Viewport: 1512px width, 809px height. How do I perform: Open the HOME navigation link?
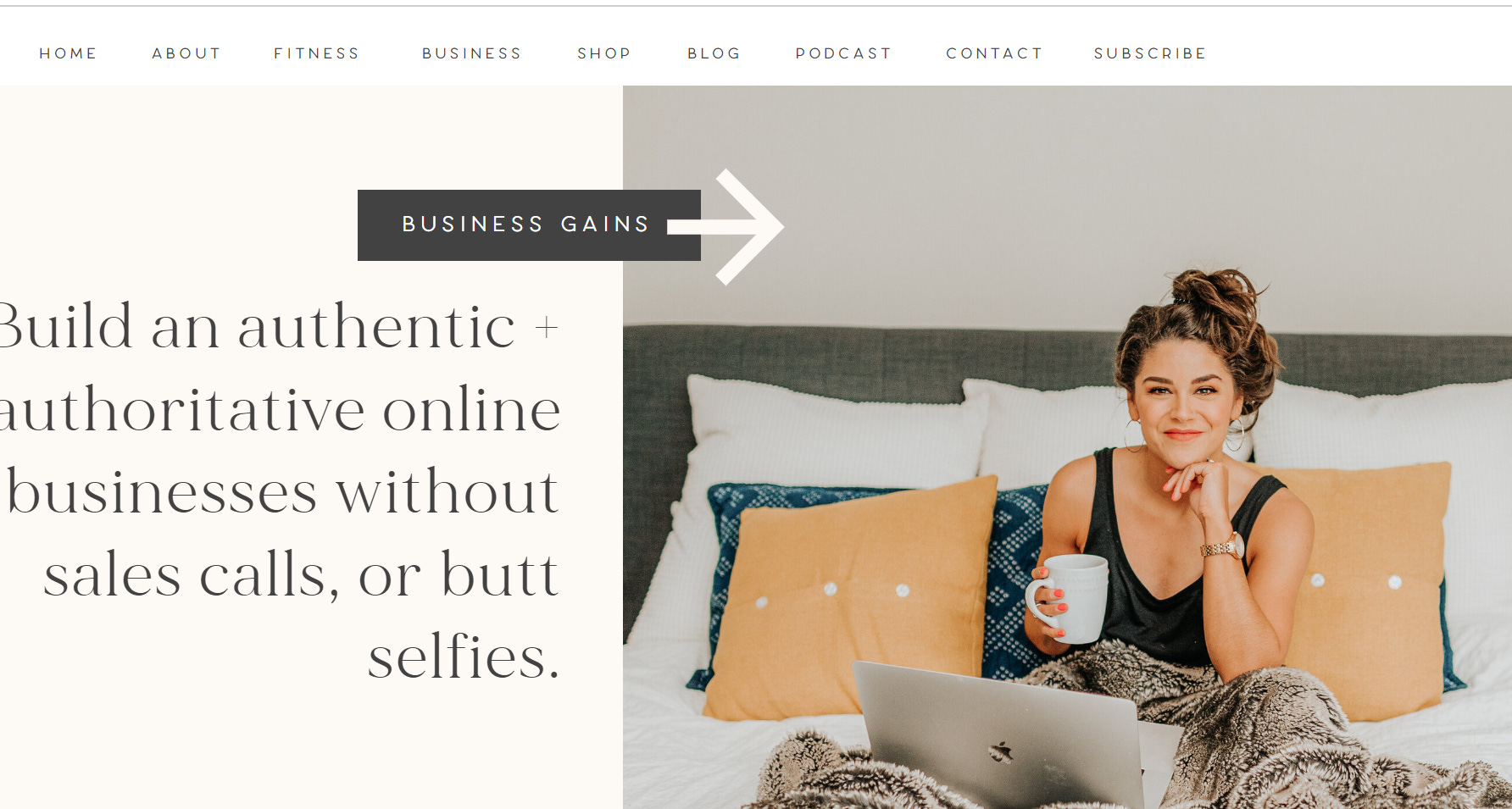(68, 53)
